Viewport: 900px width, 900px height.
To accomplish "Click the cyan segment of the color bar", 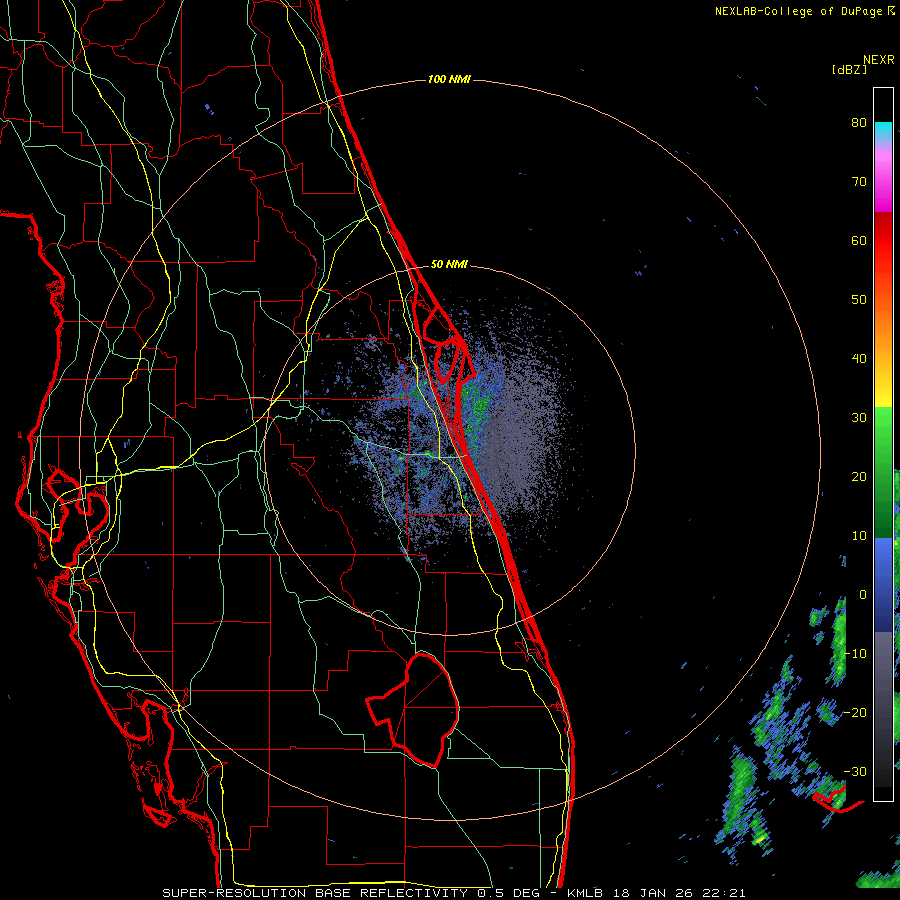I will tap(883, 131).
